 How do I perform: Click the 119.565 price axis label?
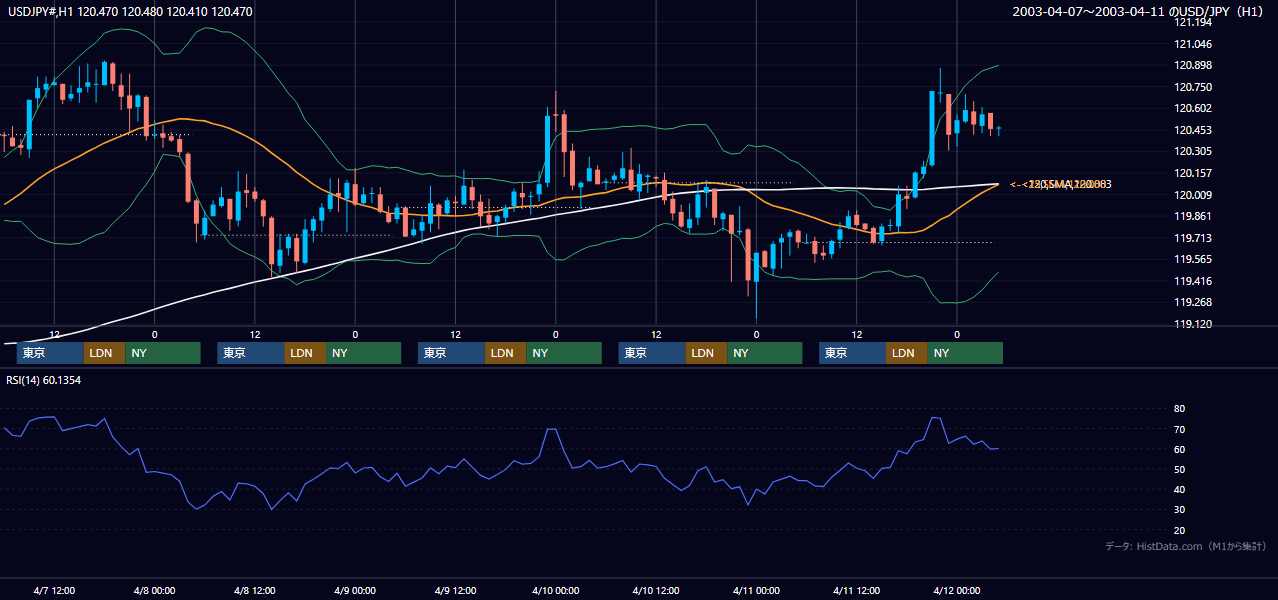(x=1193, y=259)
